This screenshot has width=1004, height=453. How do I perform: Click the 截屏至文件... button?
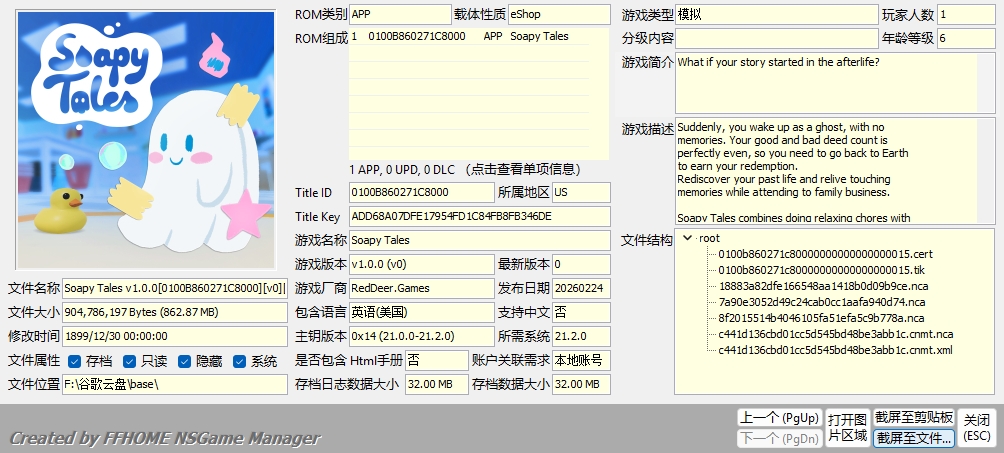tap(914, 438)
